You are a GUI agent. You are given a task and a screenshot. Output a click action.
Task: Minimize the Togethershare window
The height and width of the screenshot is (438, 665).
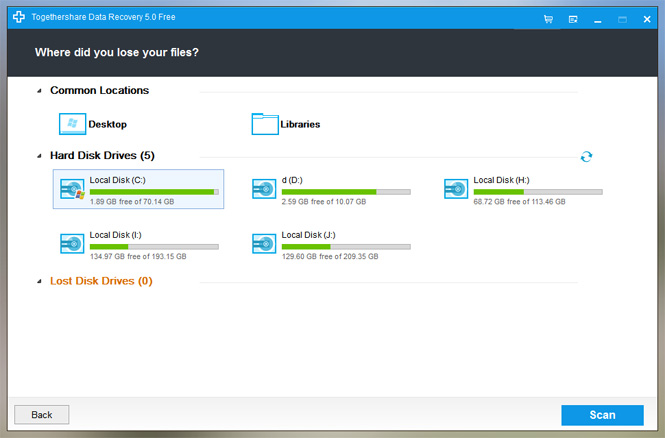click(x=598, y=20)
